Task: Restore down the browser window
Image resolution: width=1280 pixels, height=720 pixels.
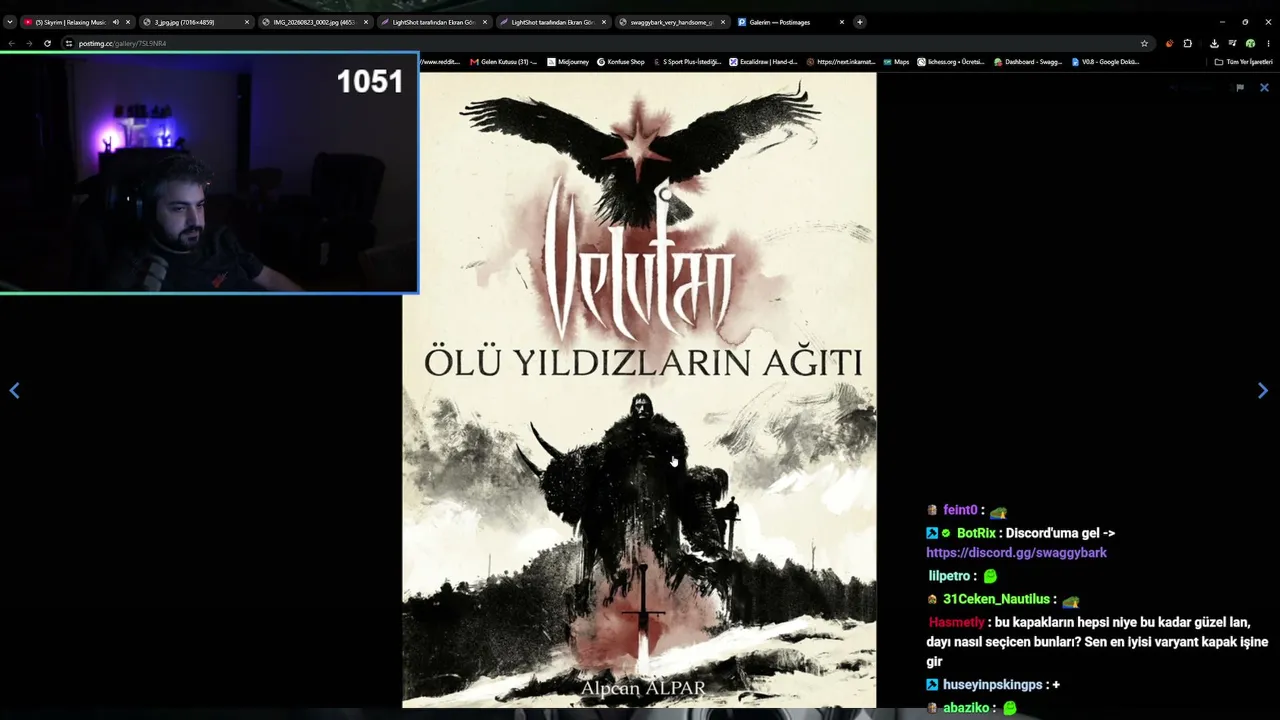Action: point(1245,22)
